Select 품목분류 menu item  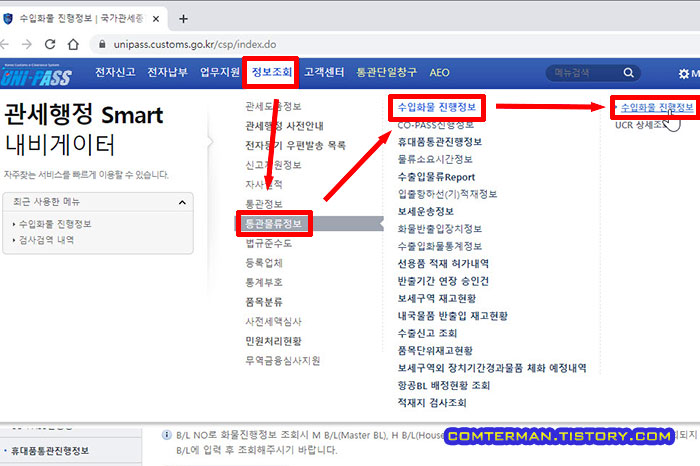pyautogui.click(x=264, y=302)
